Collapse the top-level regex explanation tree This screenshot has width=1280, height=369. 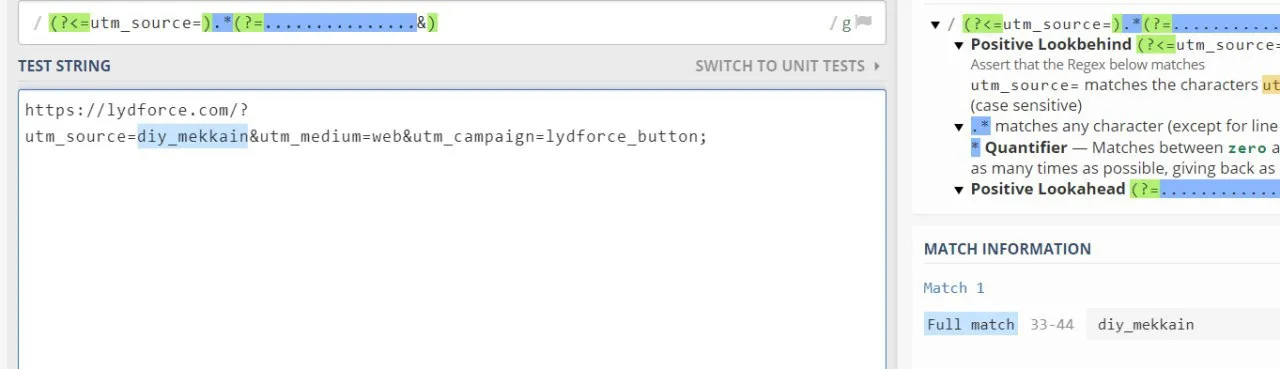point(935,25)
